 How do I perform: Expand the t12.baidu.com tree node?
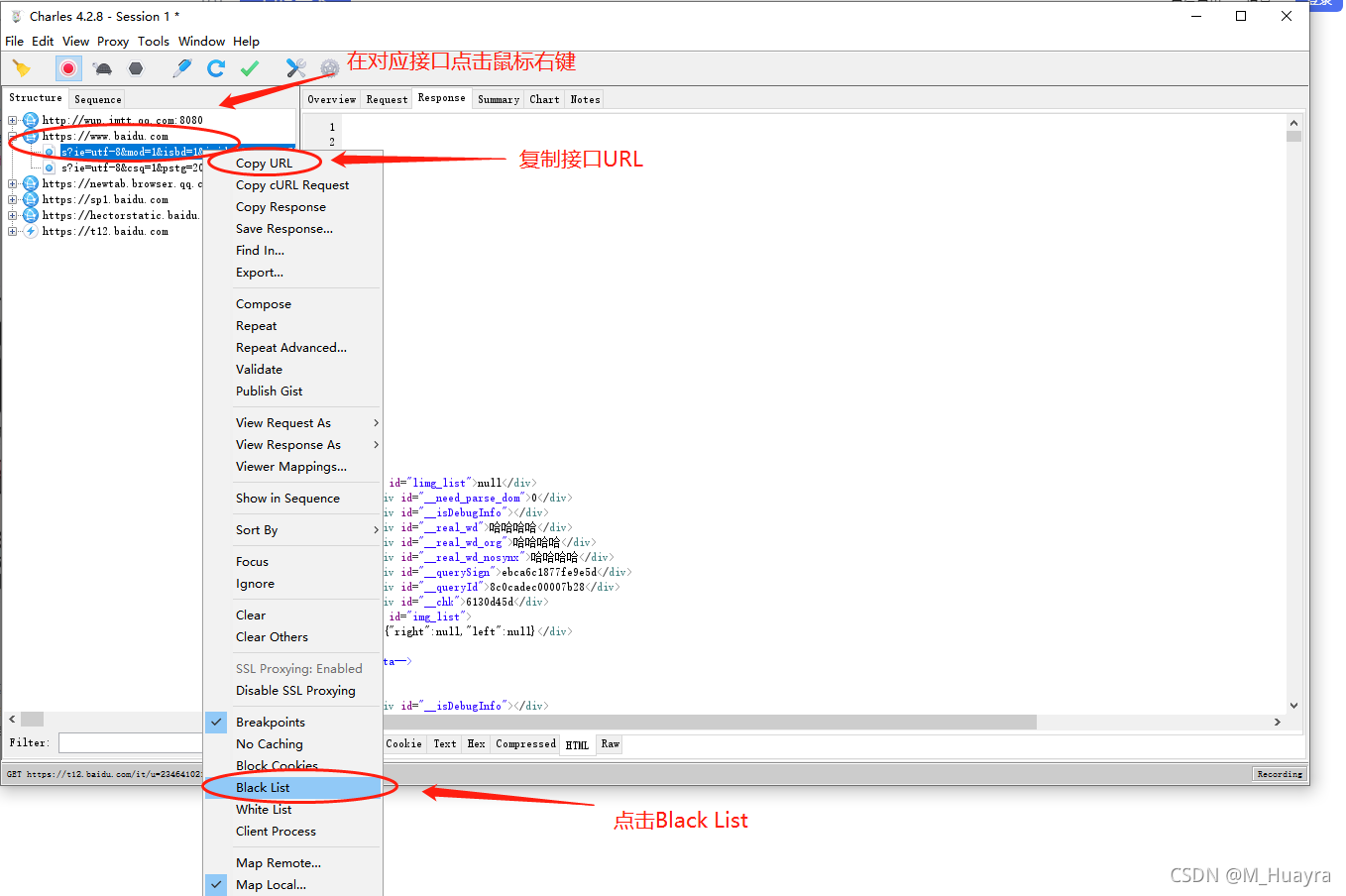click(12, 232)
